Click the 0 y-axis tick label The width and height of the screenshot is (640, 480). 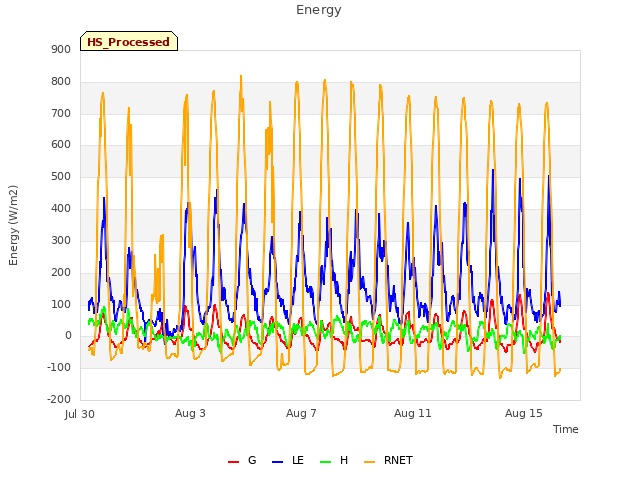(68, 336)
